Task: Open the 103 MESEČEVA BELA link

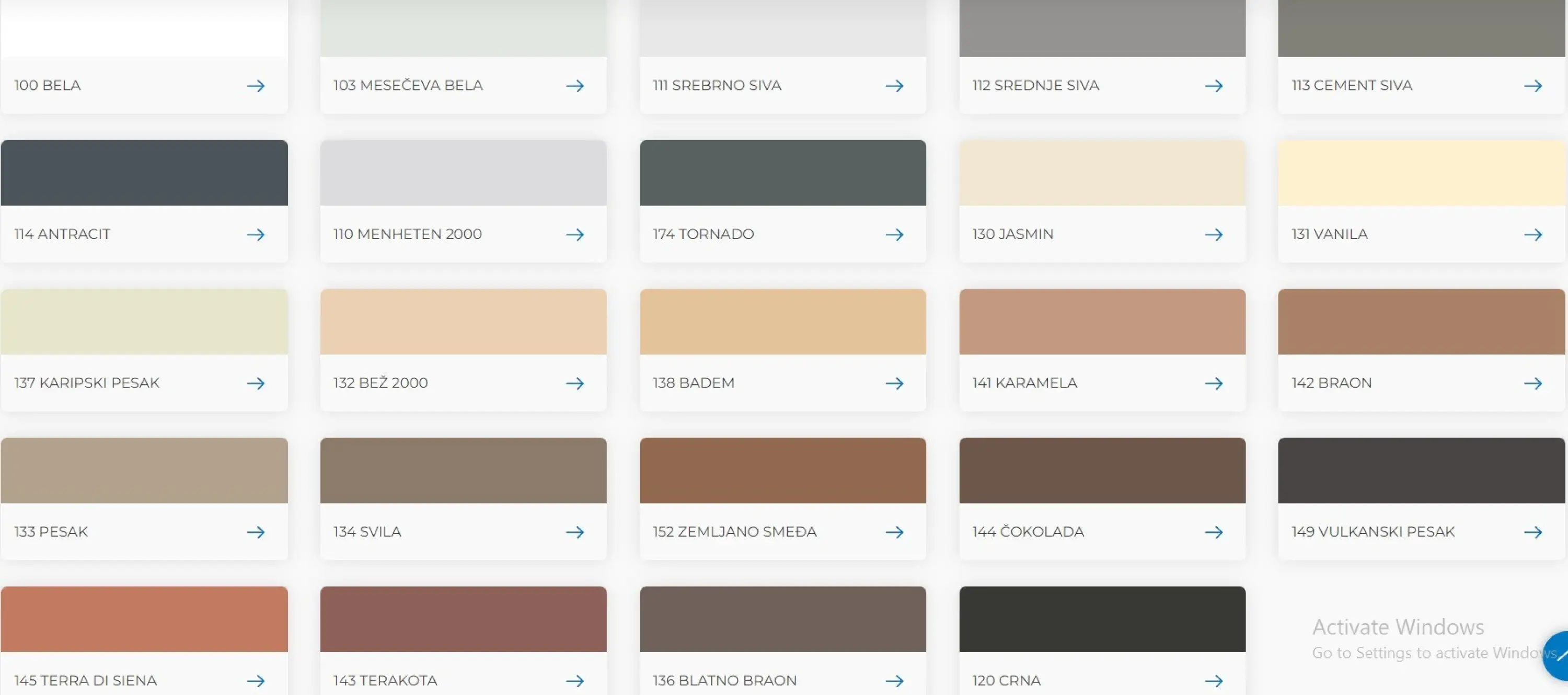Action: [408, 85]
